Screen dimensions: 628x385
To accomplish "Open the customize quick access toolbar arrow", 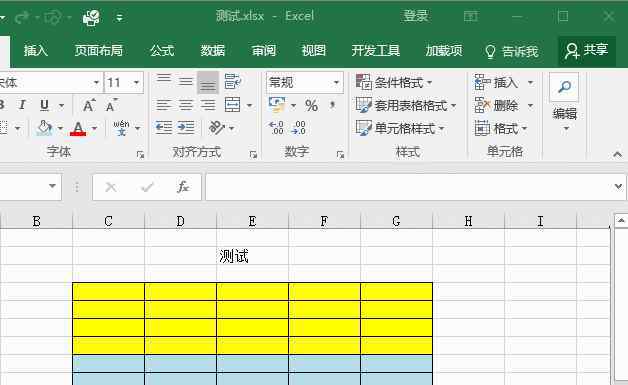I will point(119,17).
